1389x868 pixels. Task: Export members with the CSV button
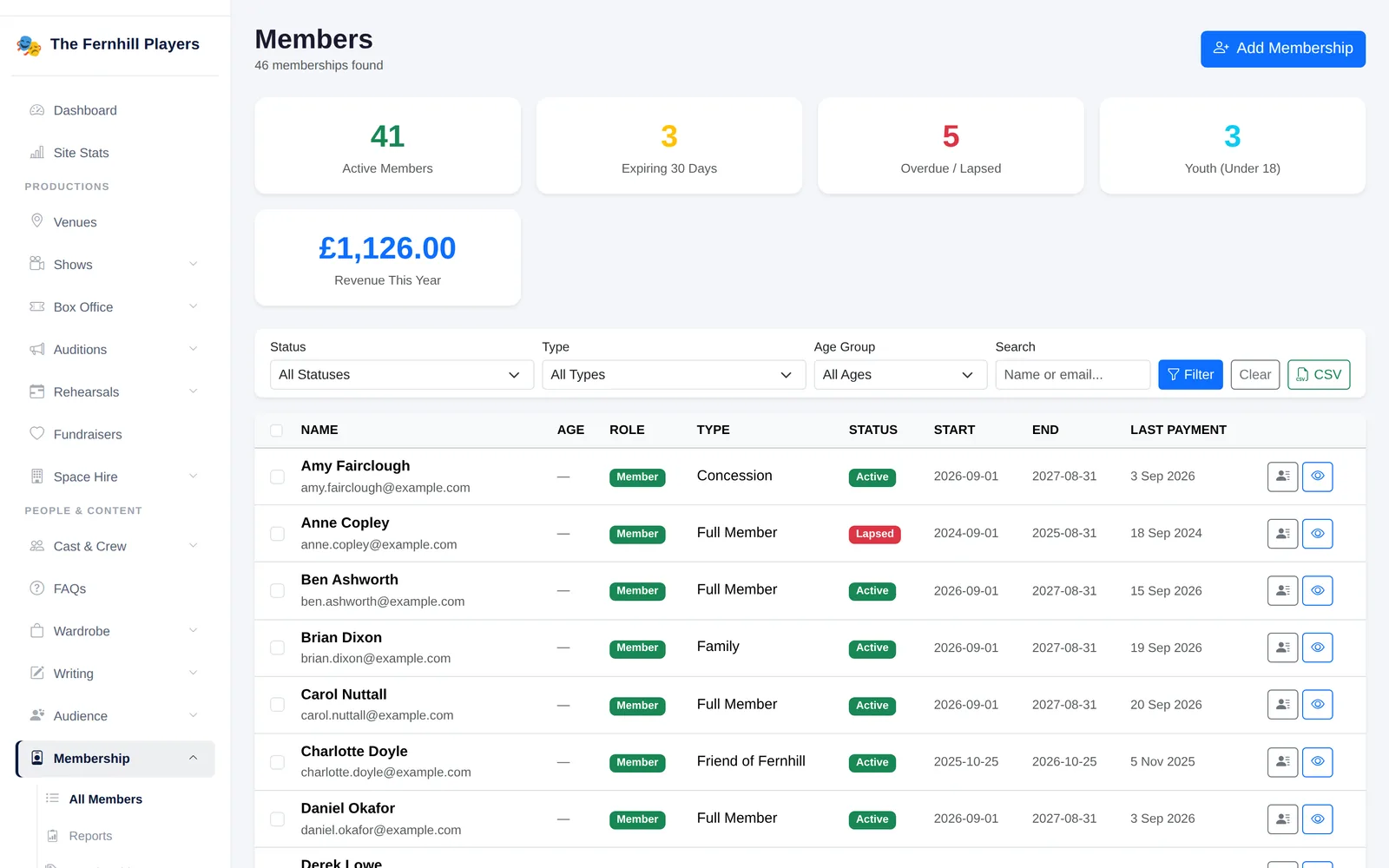coord(1319,375)
